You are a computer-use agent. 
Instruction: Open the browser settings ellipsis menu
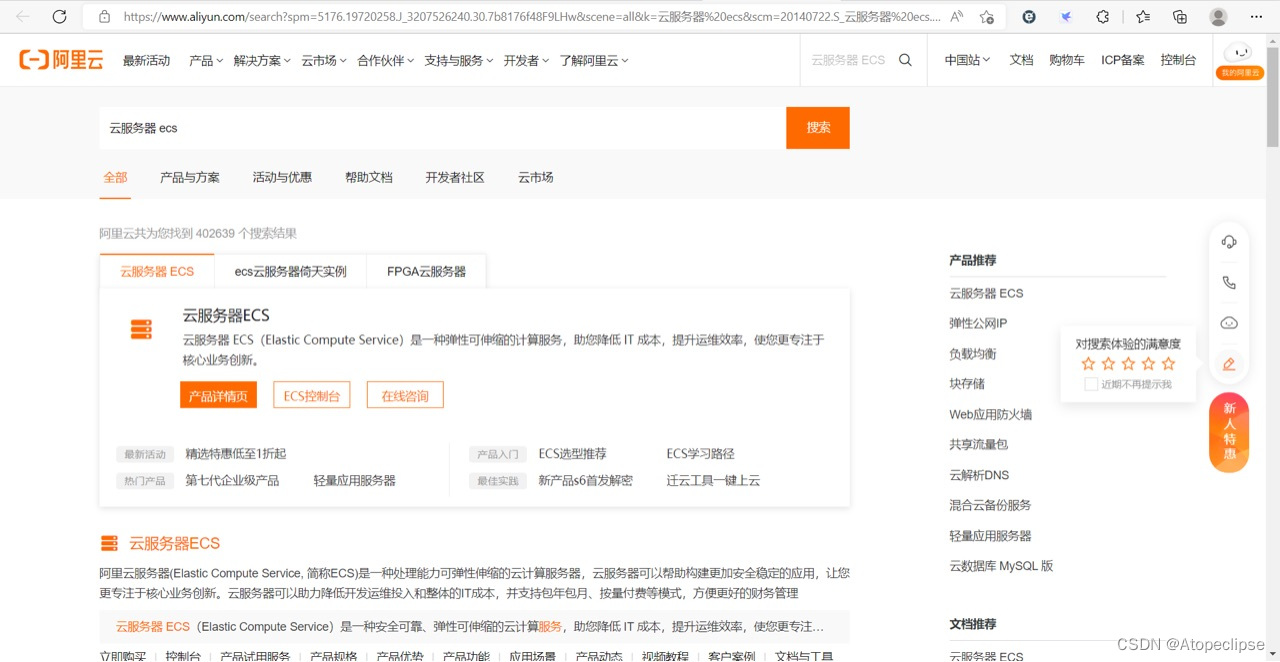click(1256, 17)
